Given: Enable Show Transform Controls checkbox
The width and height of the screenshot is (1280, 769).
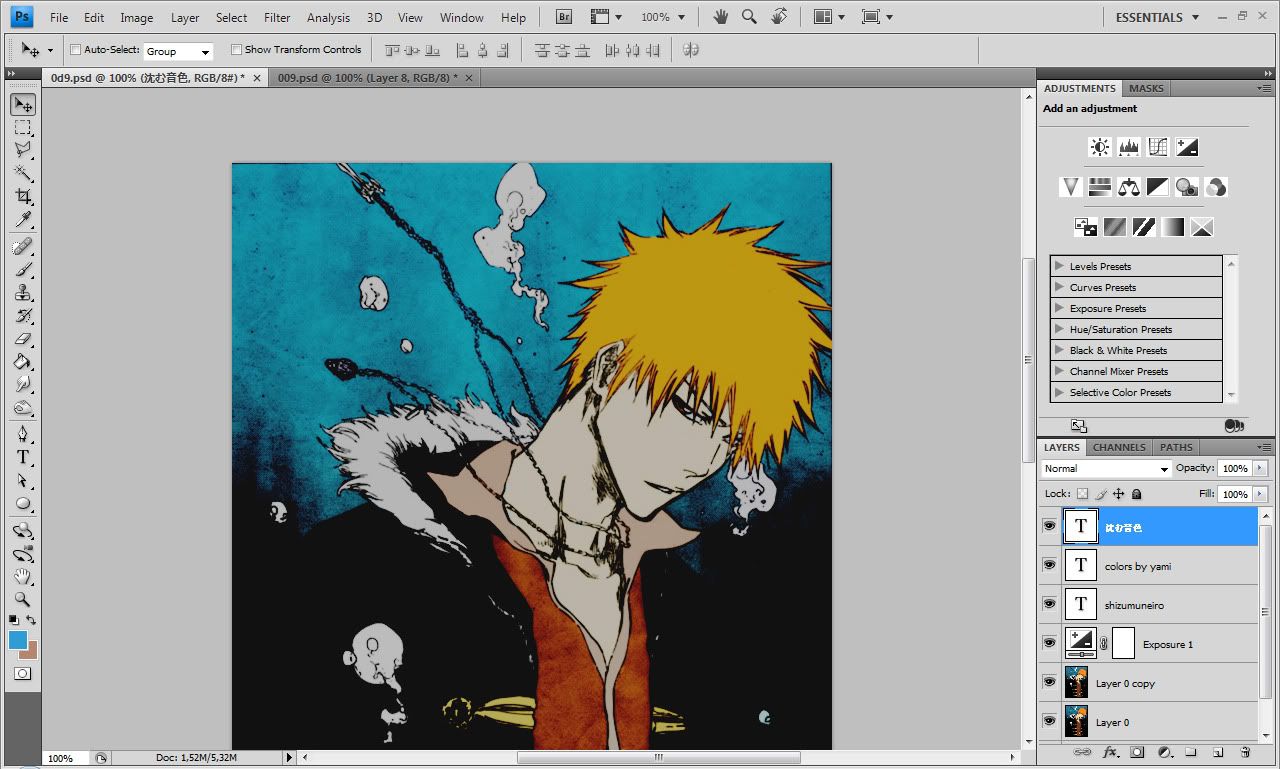Looking at the screenshot, I should coord(236,50).
